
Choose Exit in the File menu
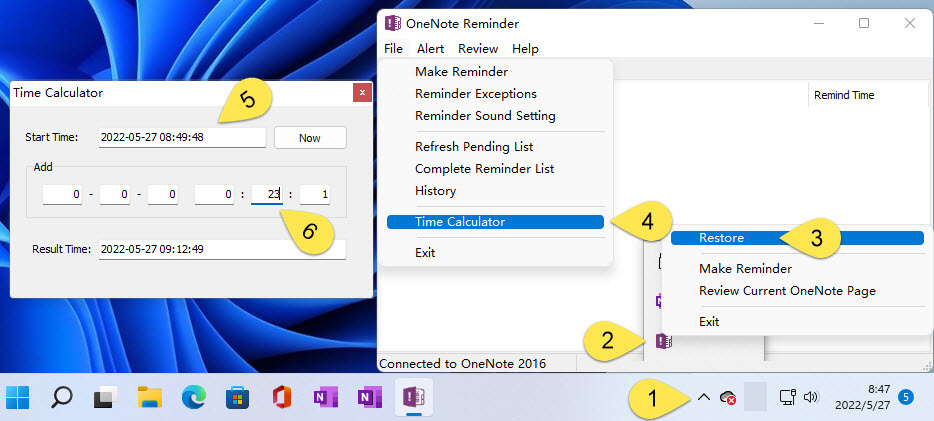click(495, 253)
